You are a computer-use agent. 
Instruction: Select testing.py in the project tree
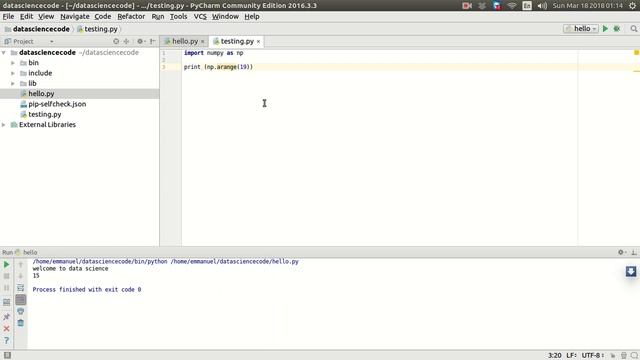[44, 114]
